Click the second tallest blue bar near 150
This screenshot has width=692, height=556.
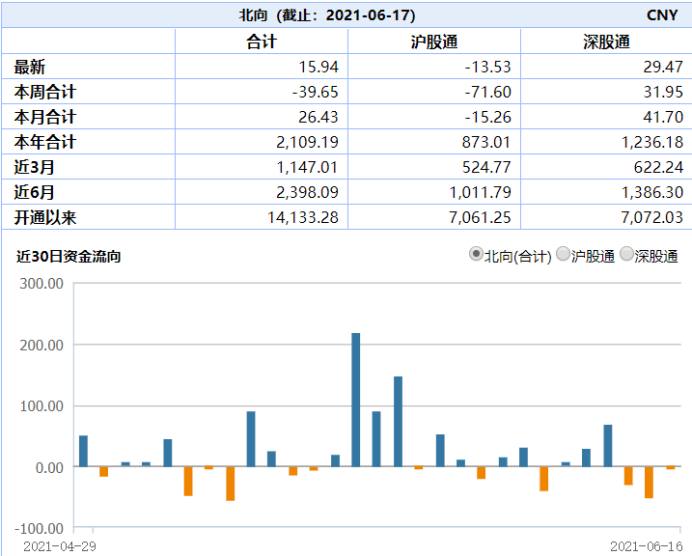398,421
